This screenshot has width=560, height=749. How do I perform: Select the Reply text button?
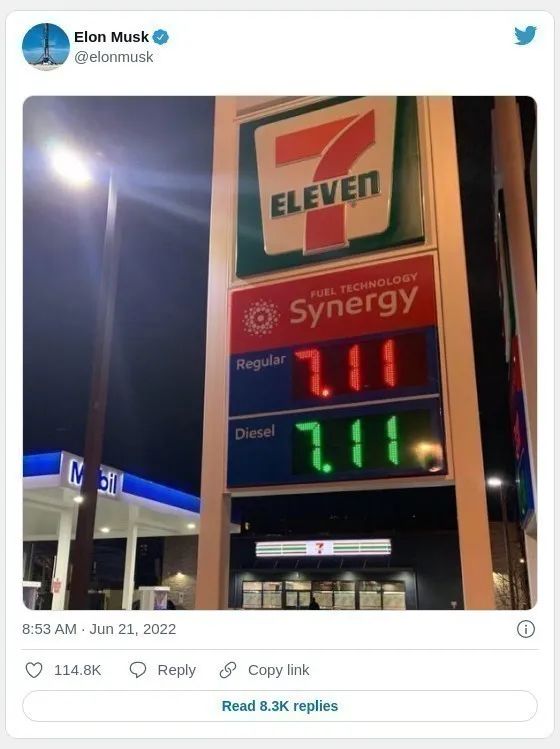pos(177,670)
